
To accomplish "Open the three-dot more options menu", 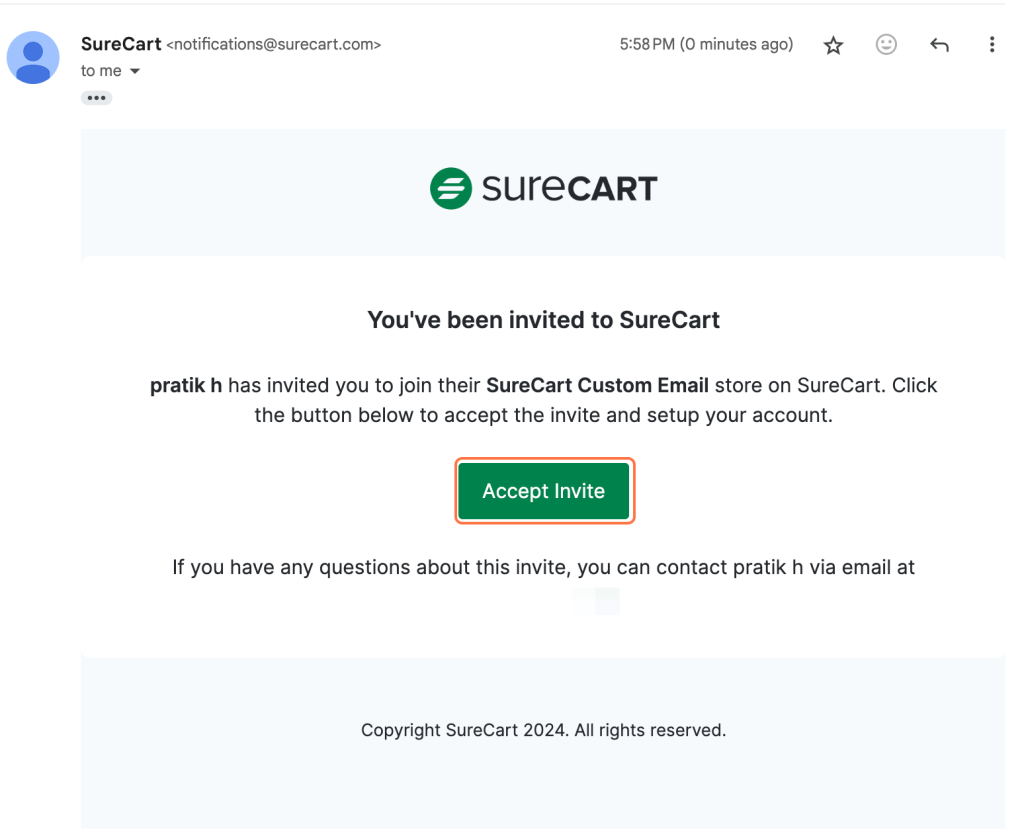I will pyautogui.click(x=991, y=45).
